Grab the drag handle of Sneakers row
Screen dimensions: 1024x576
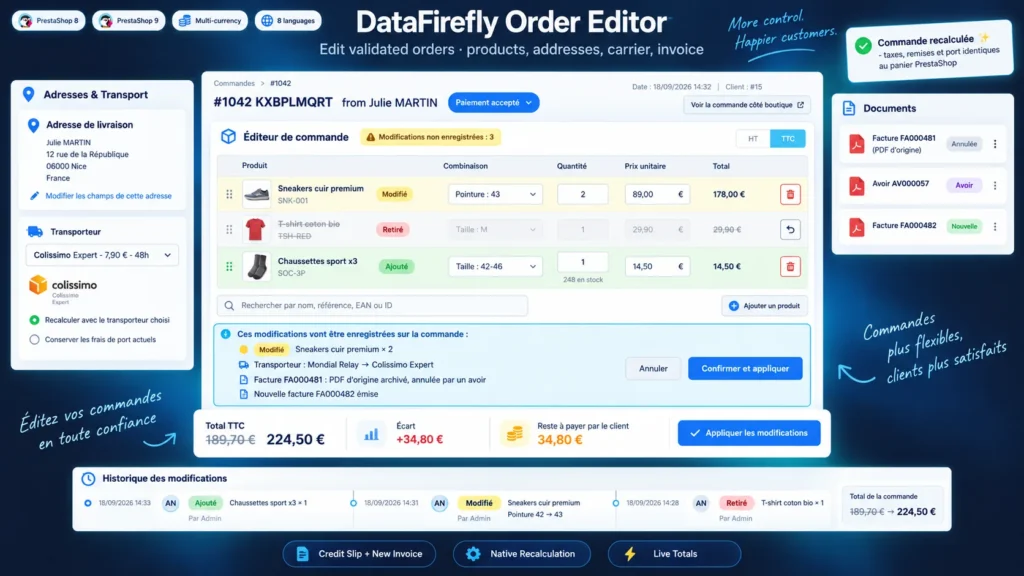229,194
